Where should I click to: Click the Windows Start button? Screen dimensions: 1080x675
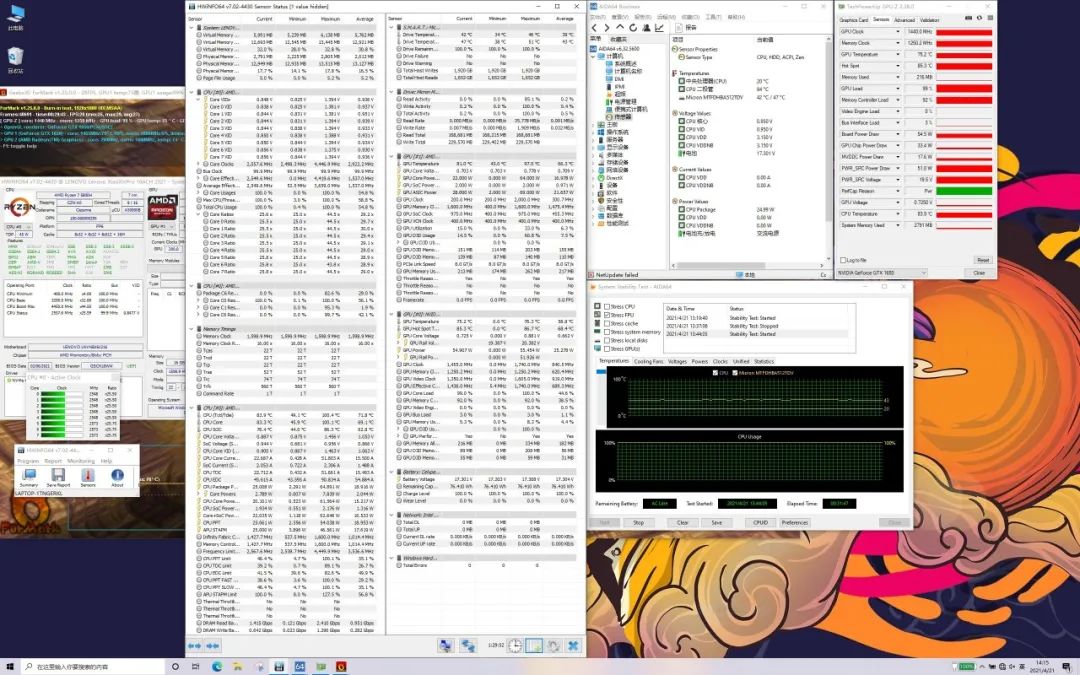click(10, 665)
